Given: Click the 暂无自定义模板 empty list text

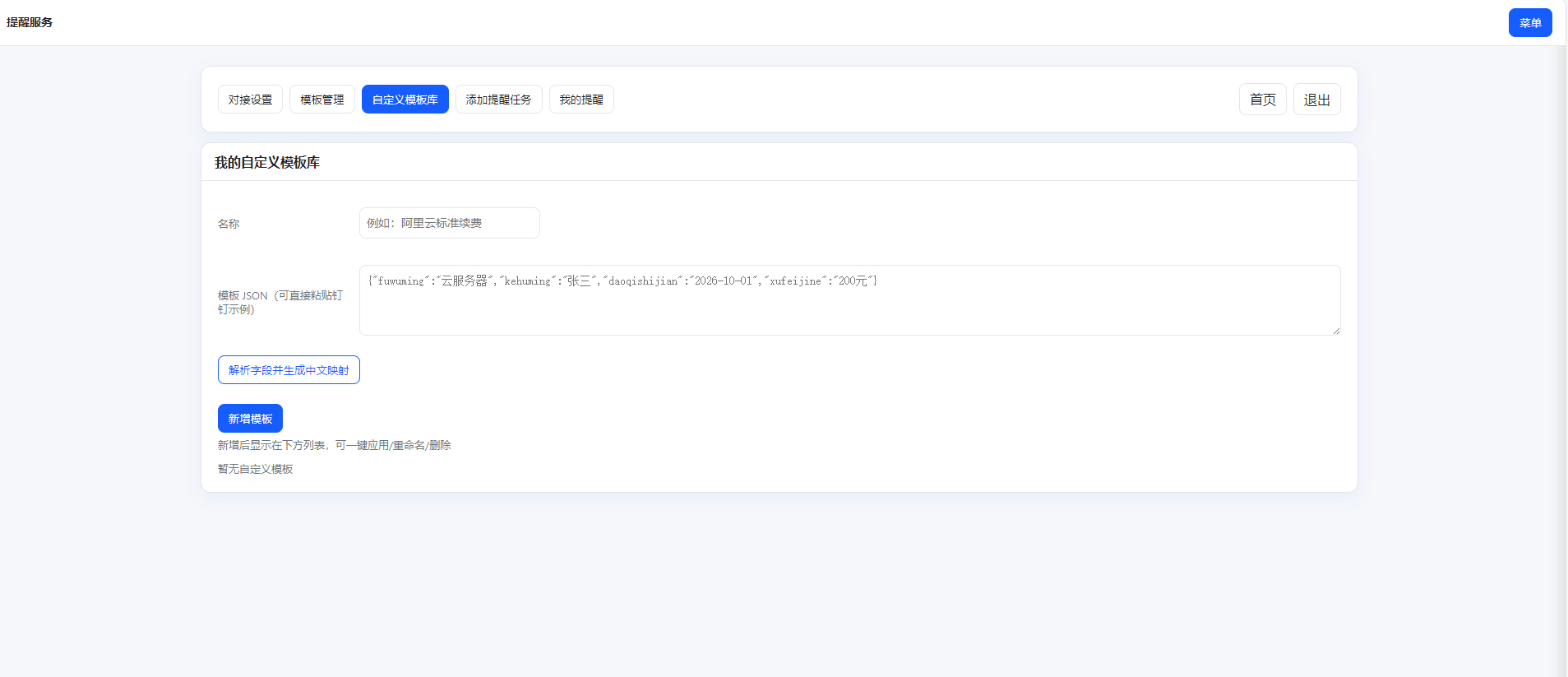Looking at the screenshot, I should pos(255,469).
